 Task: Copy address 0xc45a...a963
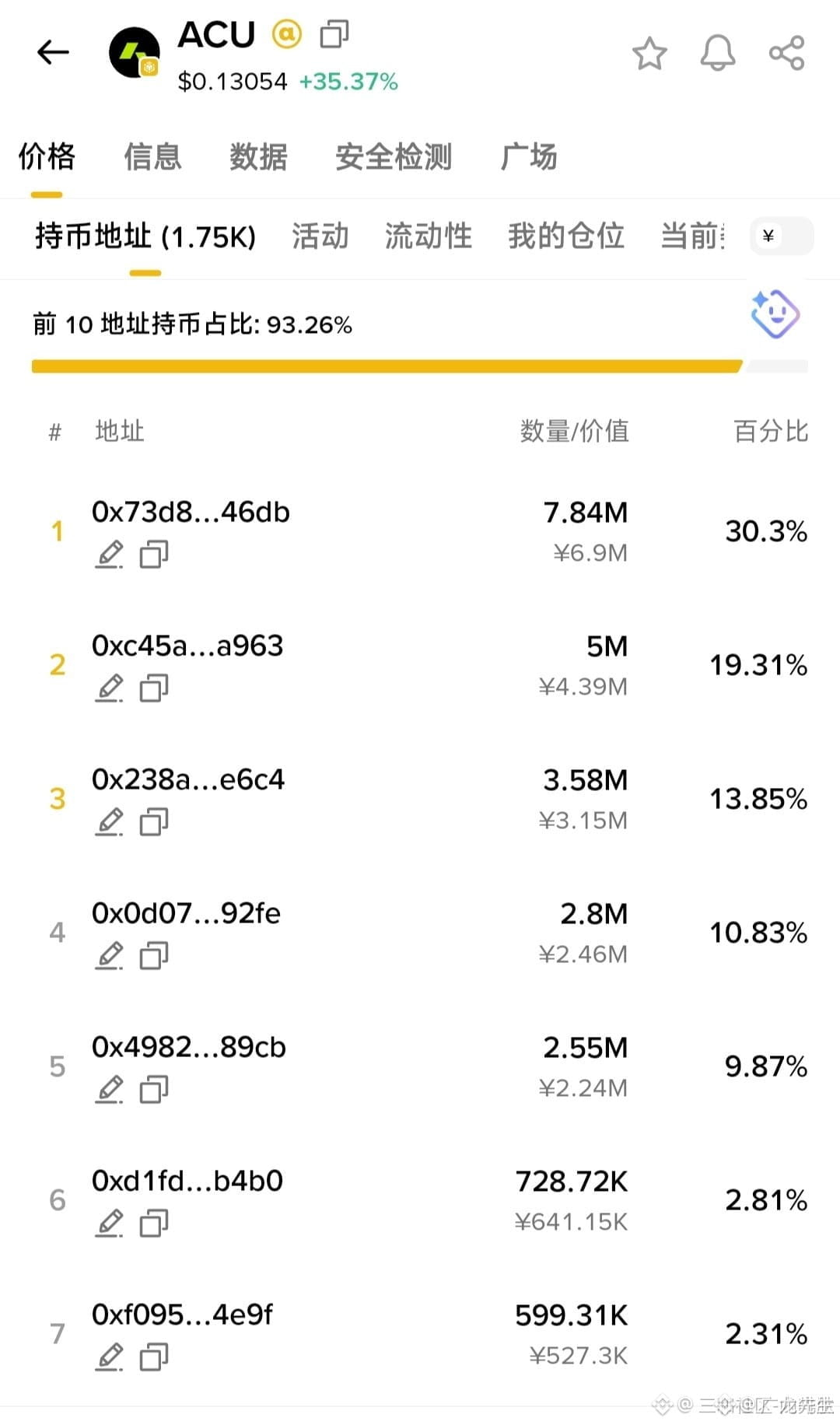(154, 688)
